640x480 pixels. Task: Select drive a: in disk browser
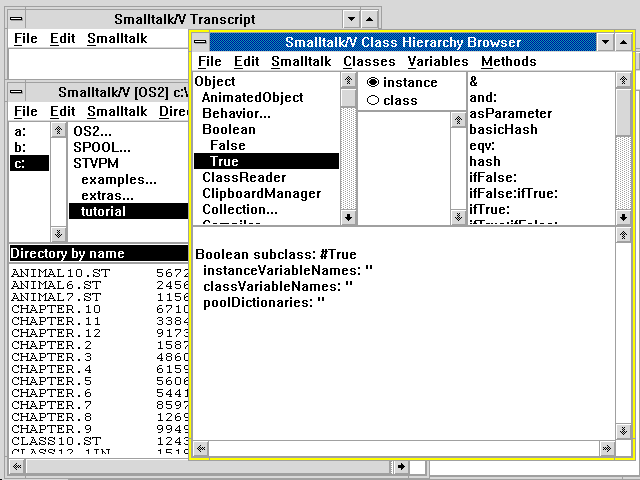tap(20, 131)
